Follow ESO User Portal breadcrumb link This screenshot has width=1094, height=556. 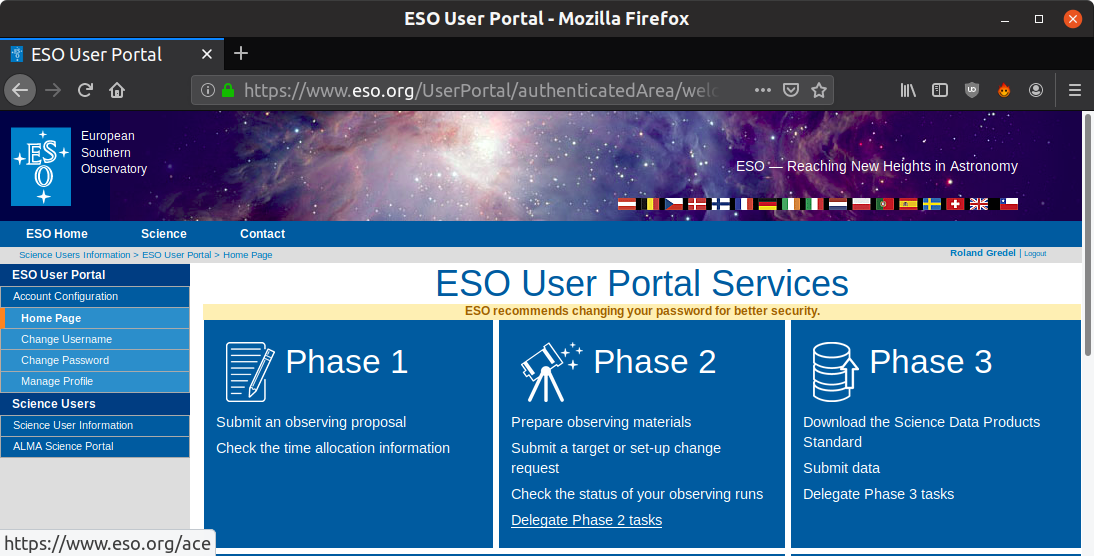coord(177,255)
